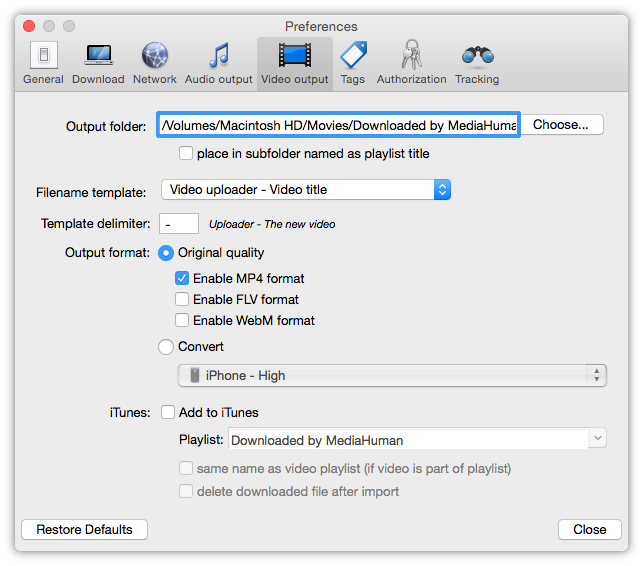Check Enable FLV format
The image size is (643, 566).
pyautogui.click(x=182, y=299)
